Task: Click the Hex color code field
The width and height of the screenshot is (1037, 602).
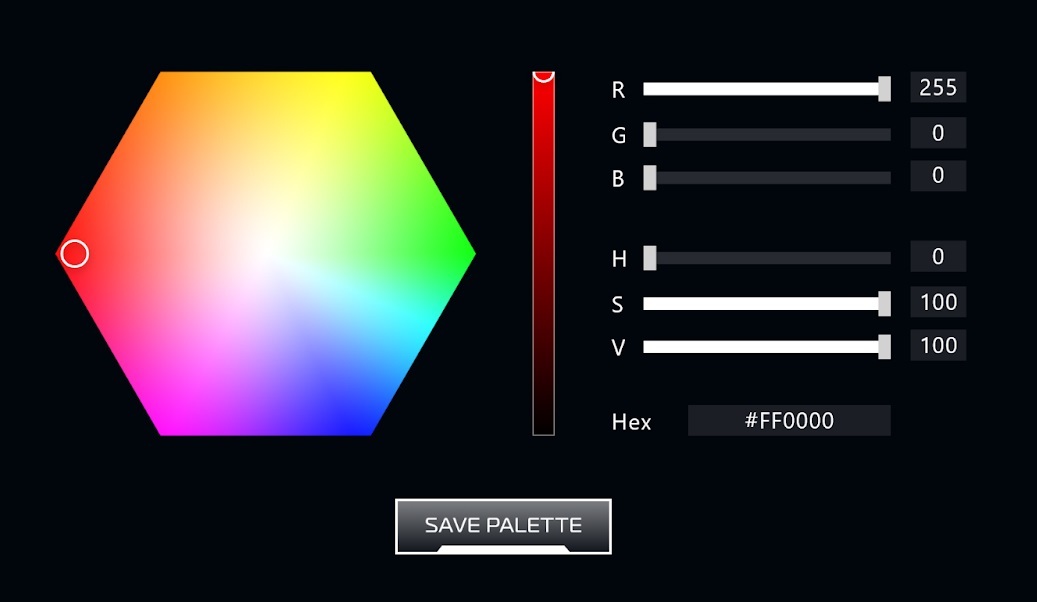Action: (788, 421)
